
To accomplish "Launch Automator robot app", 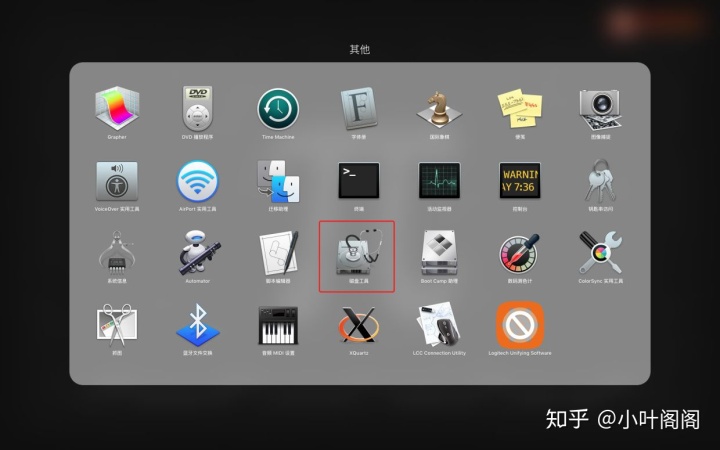I will coord(198,253).
